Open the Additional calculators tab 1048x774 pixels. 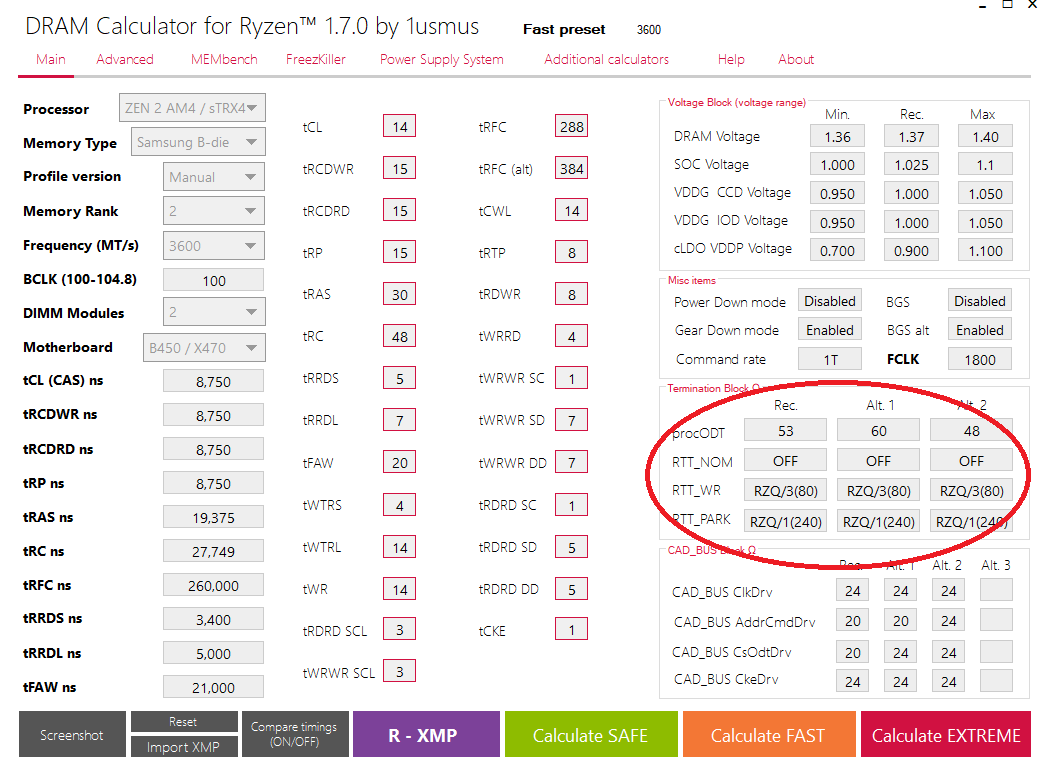tap(606, 59)
